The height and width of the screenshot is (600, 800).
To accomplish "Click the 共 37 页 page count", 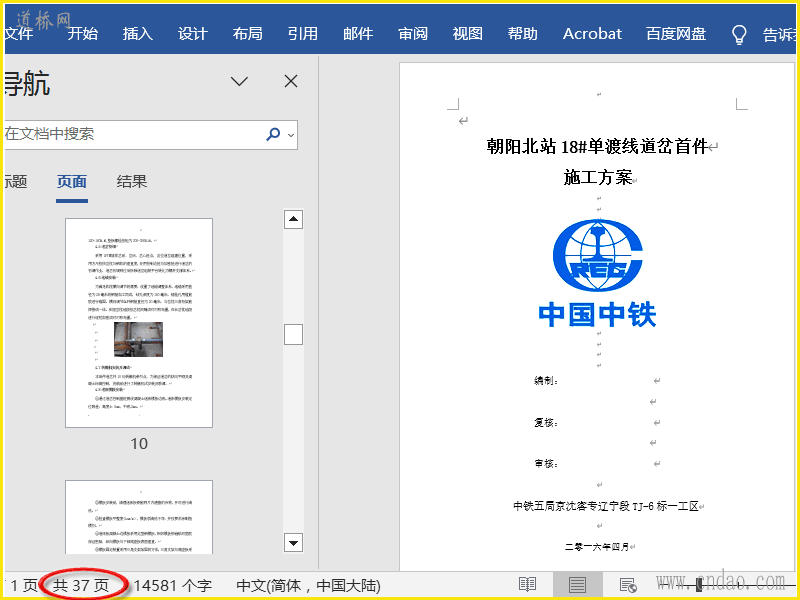I will point(81,586).
